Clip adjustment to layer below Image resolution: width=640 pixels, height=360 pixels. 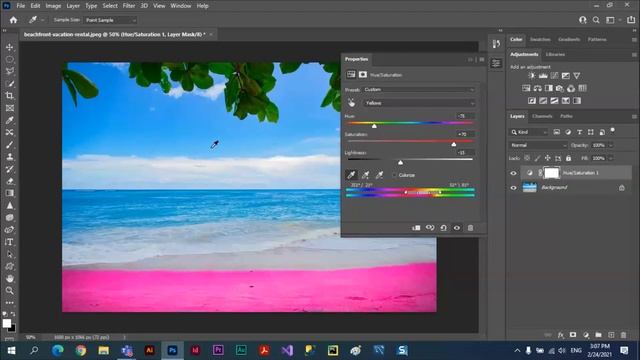416,228
